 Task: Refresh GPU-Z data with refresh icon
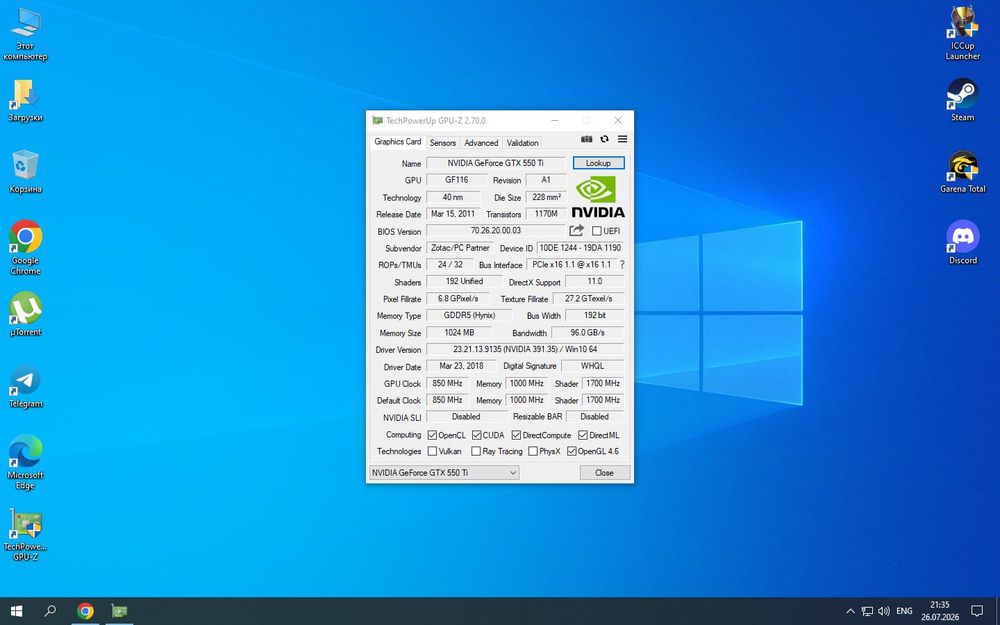pyautogui.click(x=605, y=139)
